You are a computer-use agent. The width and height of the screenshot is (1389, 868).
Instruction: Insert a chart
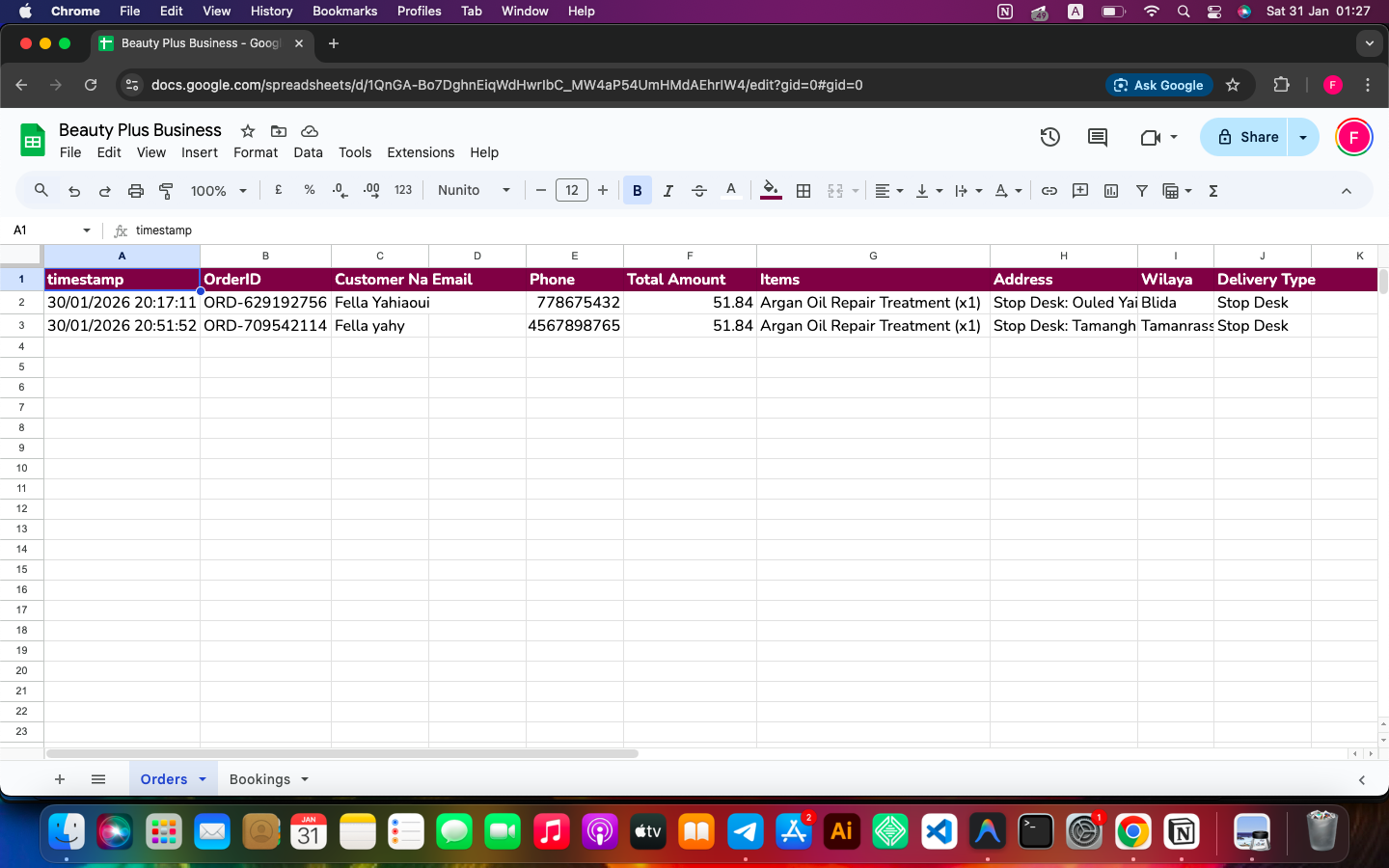point(1110,190)
